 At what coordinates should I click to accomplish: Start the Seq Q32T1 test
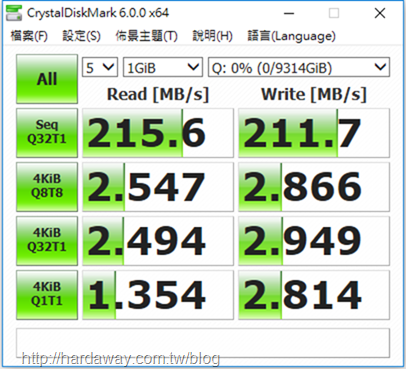pyautogui.click(x=47, y=133)
